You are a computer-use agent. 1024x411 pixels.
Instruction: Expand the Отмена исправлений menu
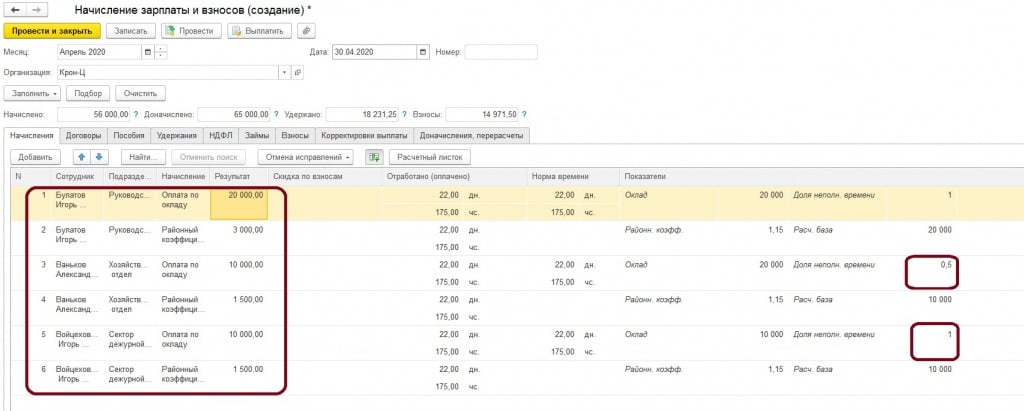[x=305, y=157]
